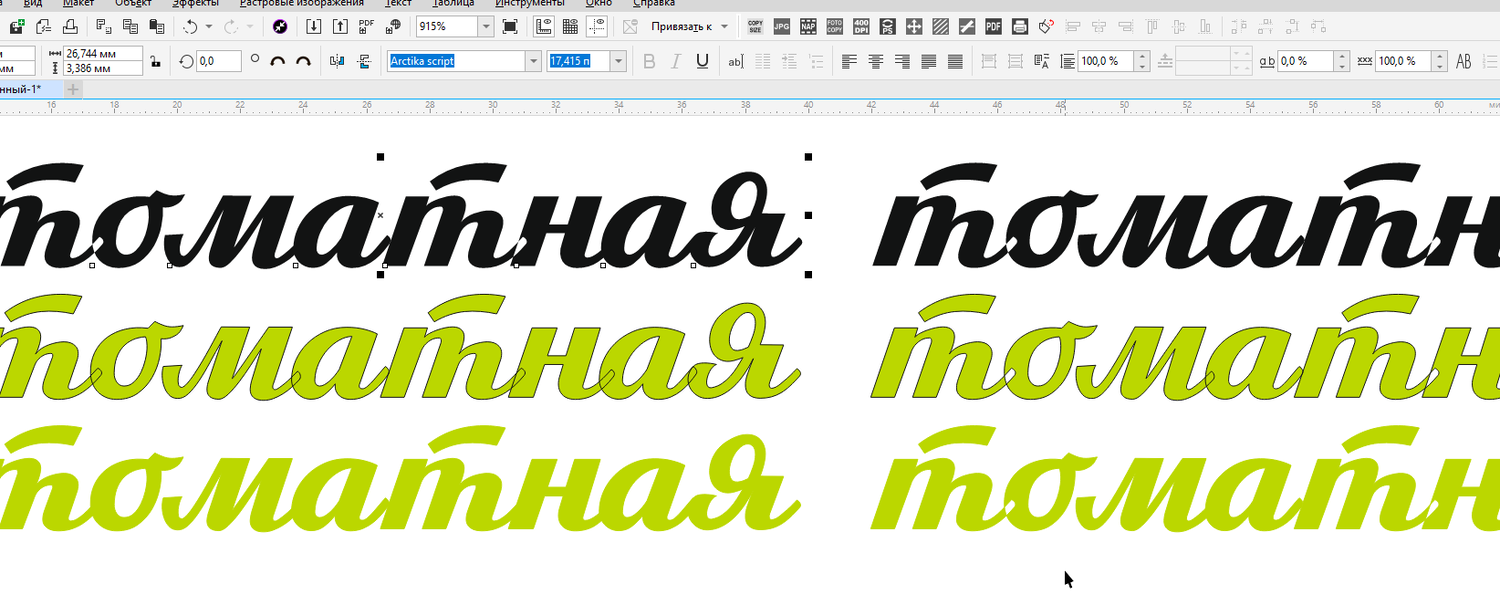Viewport: 1500px width, 605px height.
Task: Click the diagonal hatch macro icon
Action: point(940,26)
